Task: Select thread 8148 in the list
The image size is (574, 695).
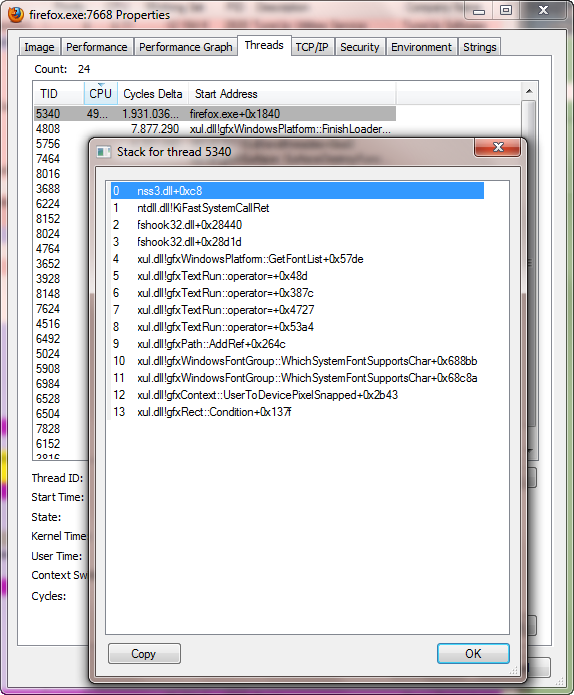Action: pos(48,294)
